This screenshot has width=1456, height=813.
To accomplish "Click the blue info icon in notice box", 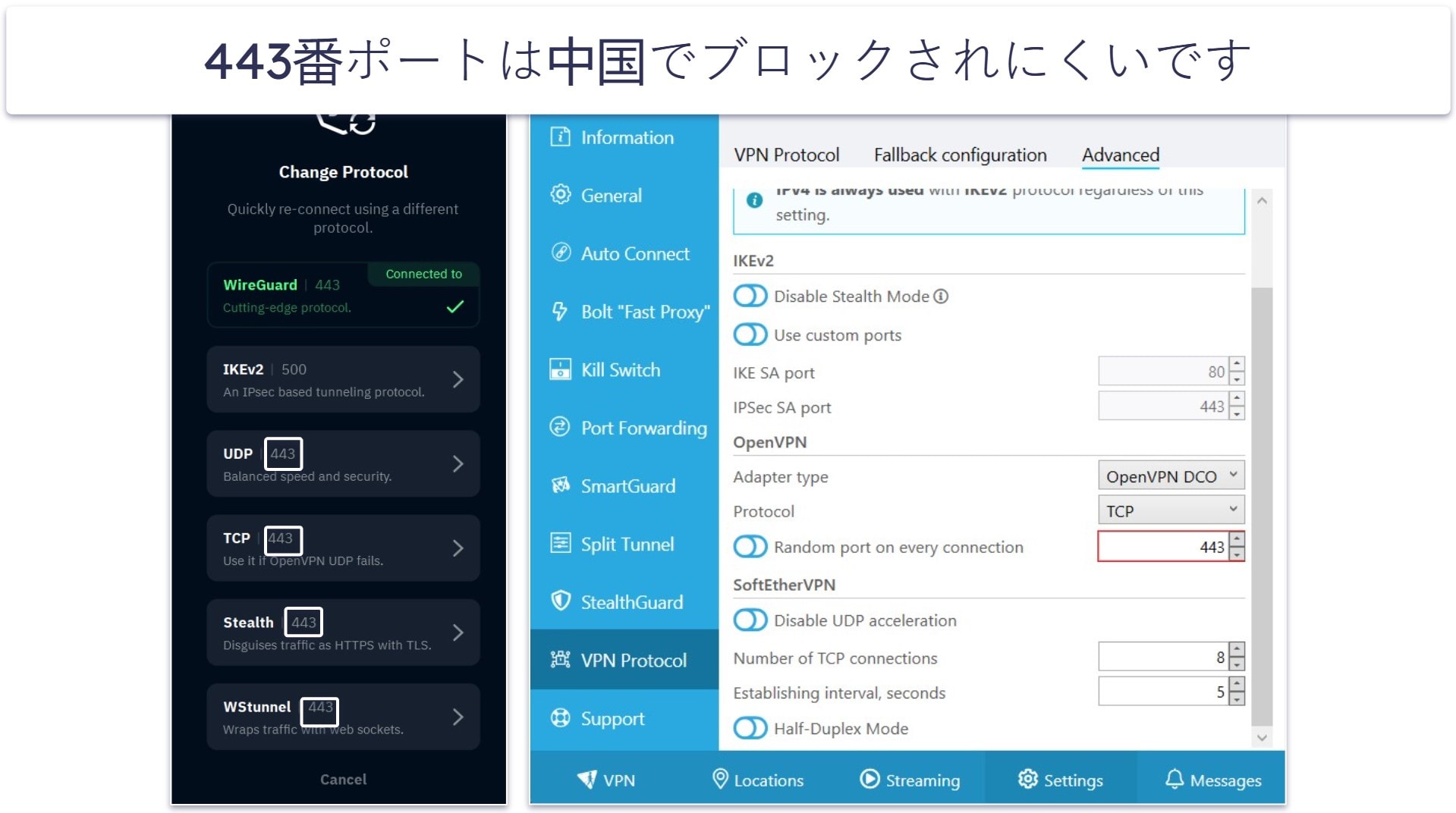I will 754,200.
